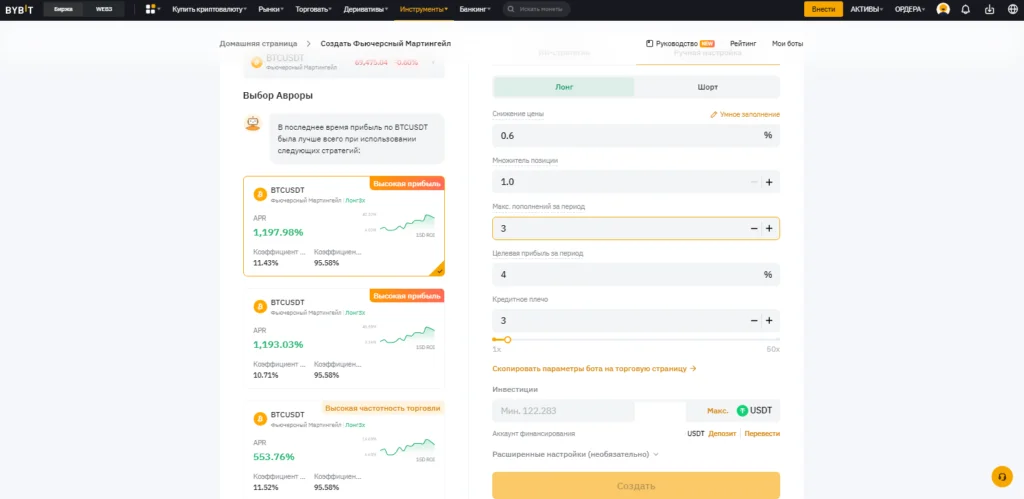The height and width of the screenshot is (499, 1024).
Task: Click the leverage slider track
Action: 636,340
